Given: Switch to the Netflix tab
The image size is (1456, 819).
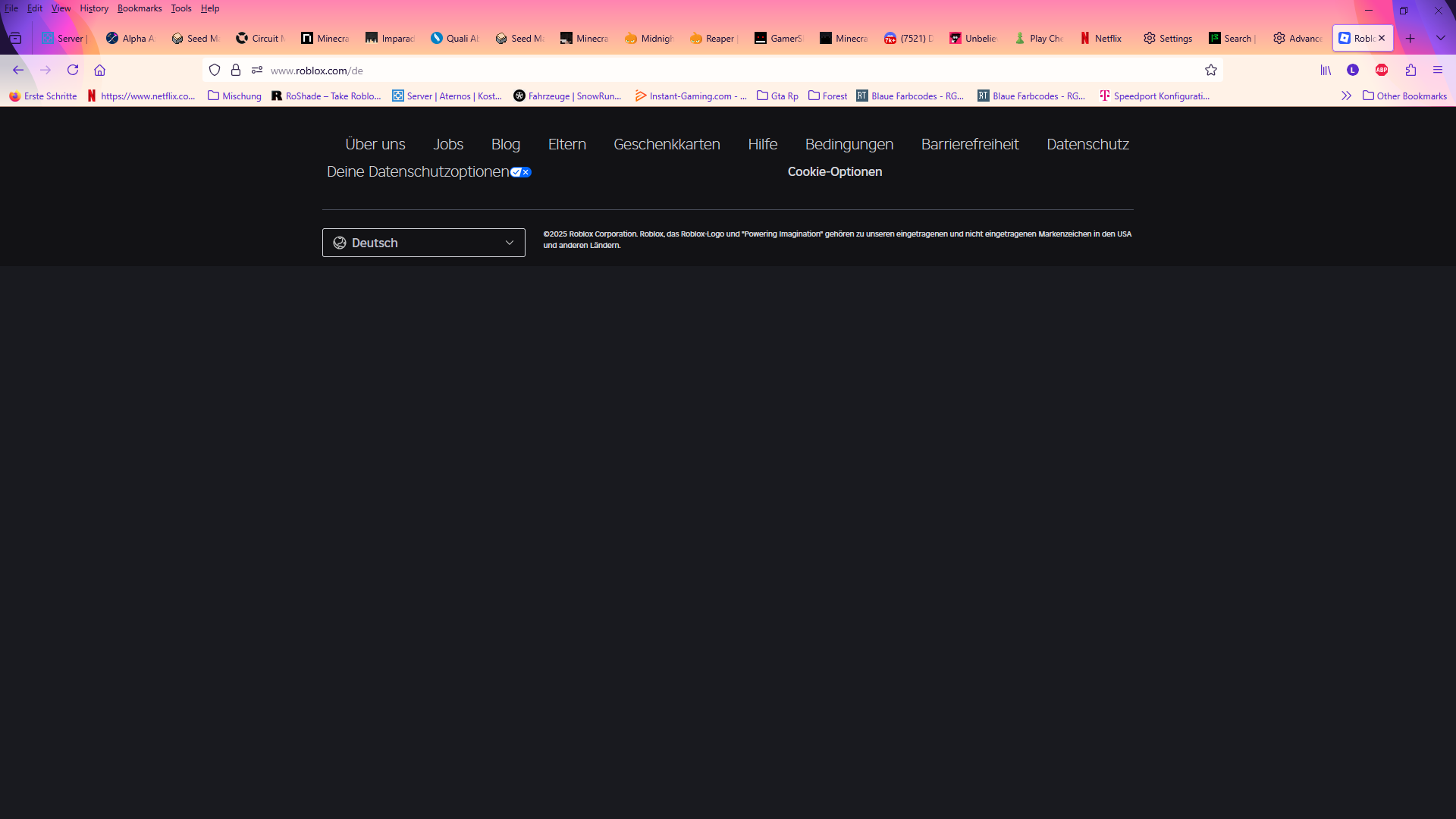Looking at the screenshot, I should [1104, 38].
